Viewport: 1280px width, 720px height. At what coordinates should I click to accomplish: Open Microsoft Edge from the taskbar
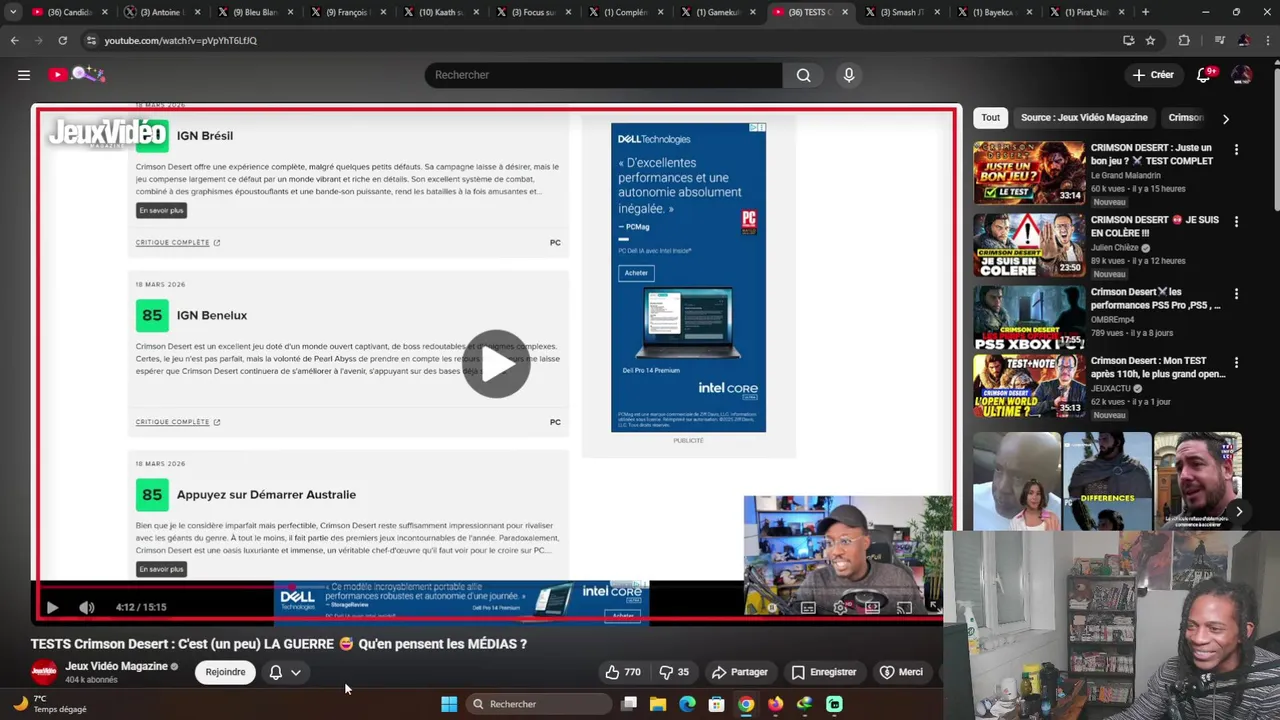687,704
